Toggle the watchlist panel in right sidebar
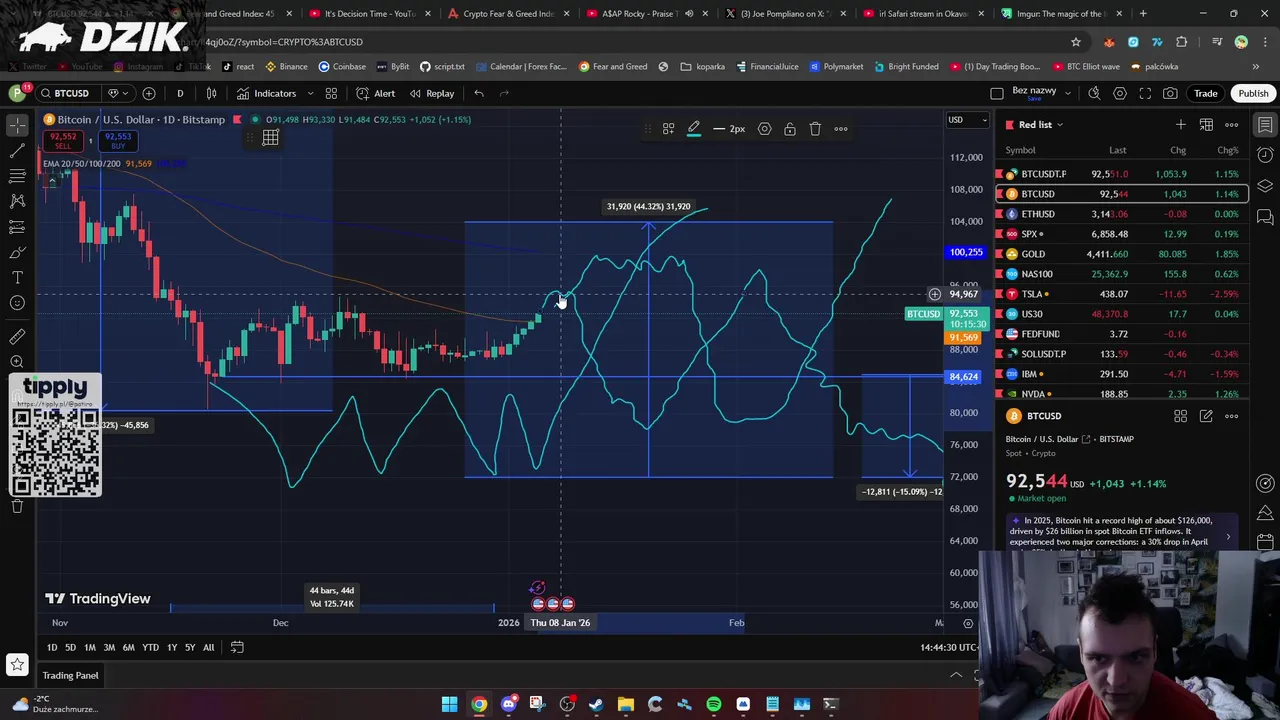 pyautogui.click(x=1265, y=125)
